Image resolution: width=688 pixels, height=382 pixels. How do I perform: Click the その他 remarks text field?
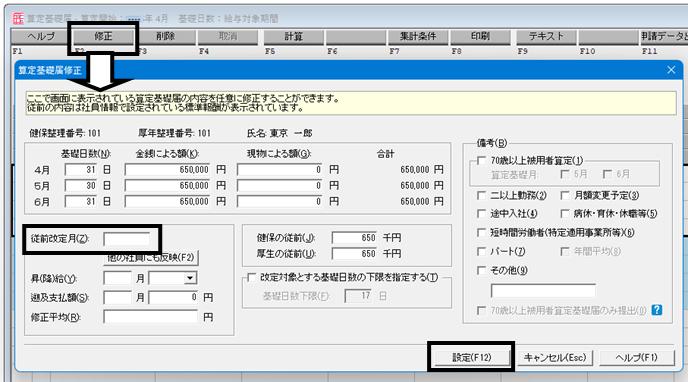point(543,290)
